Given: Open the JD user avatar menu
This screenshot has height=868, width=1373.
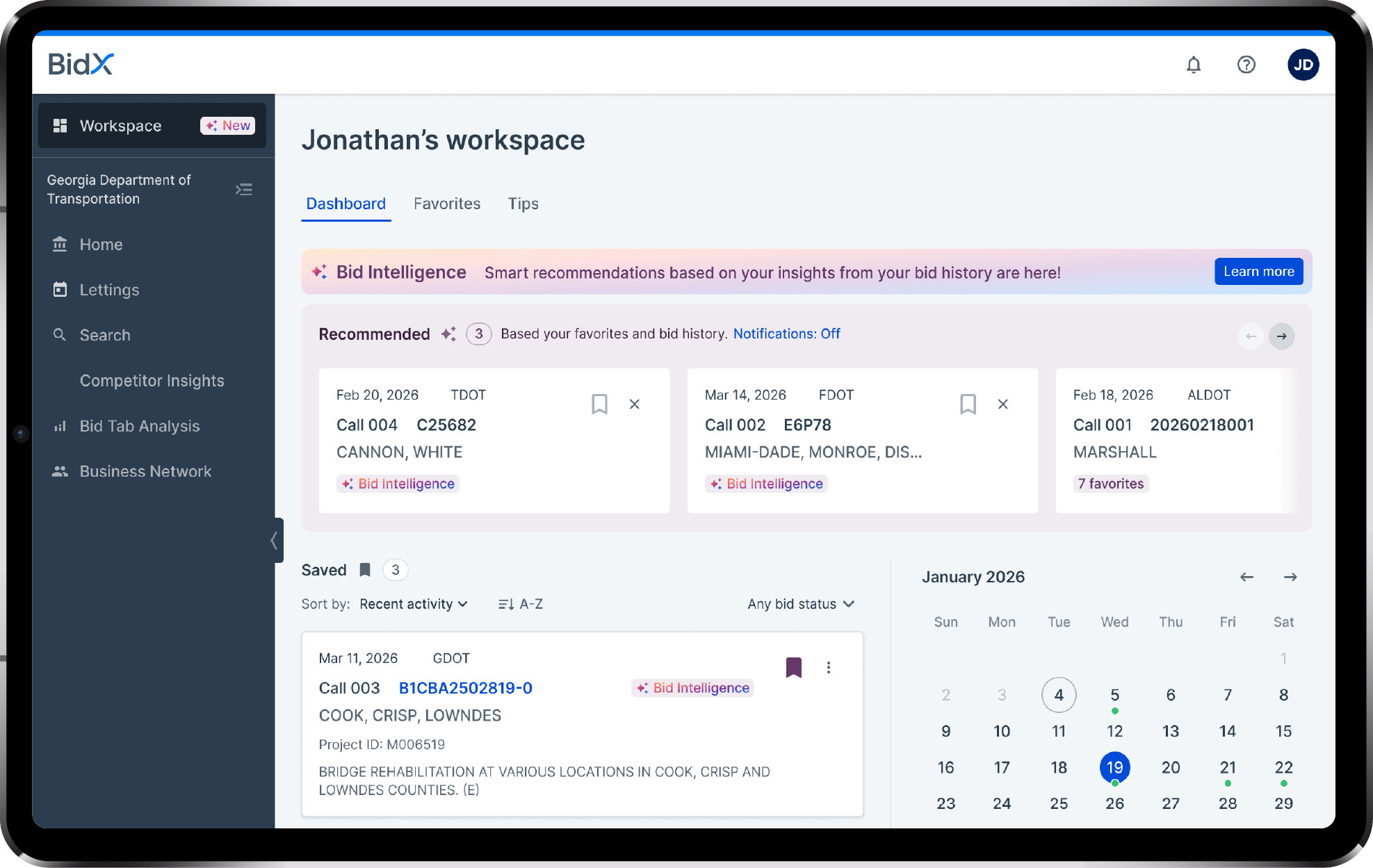Looking at the screenshot, I should click(1303, 65).
